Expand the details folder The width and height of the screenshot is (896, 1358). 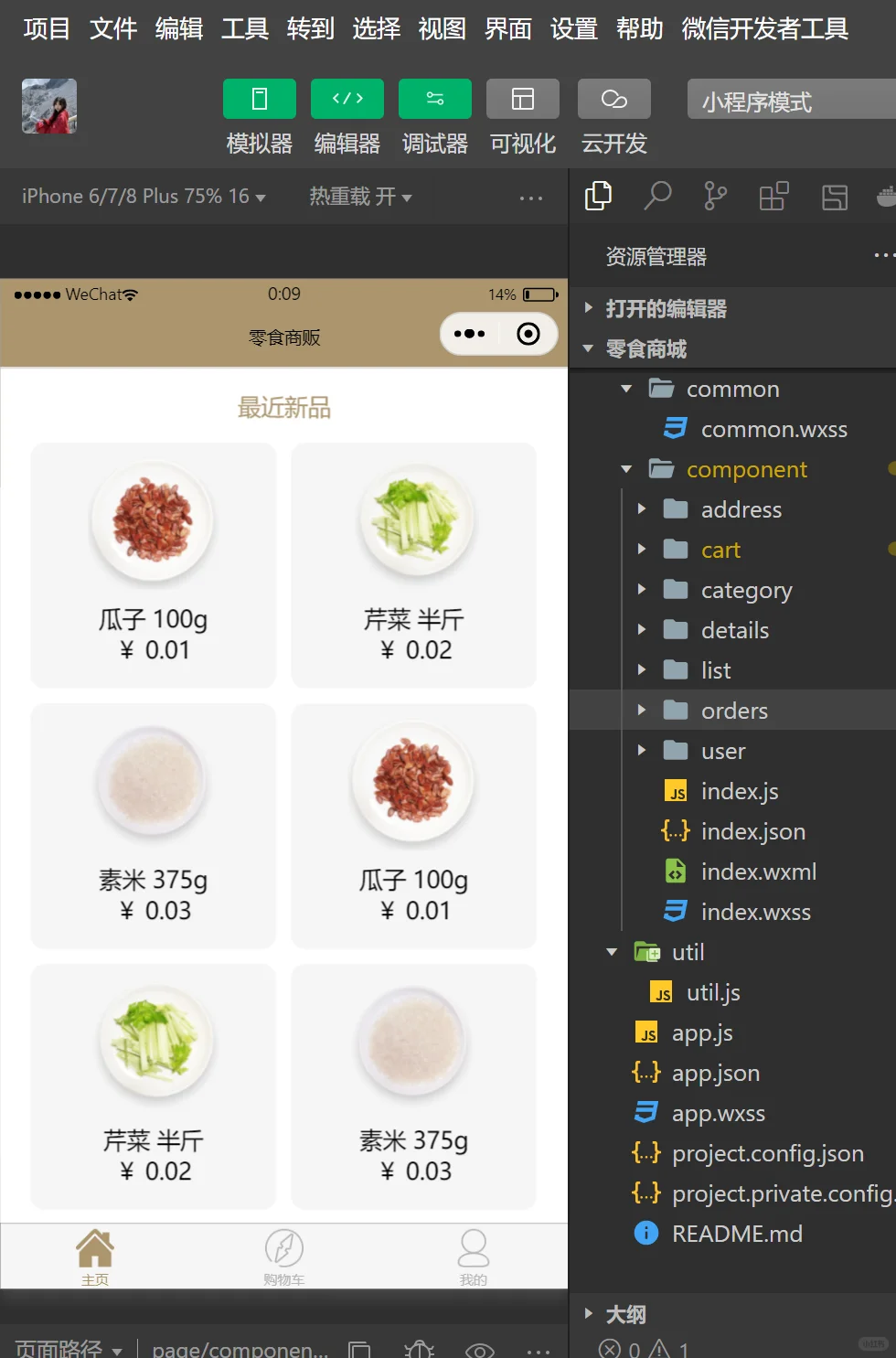click(x=732, y=630)
